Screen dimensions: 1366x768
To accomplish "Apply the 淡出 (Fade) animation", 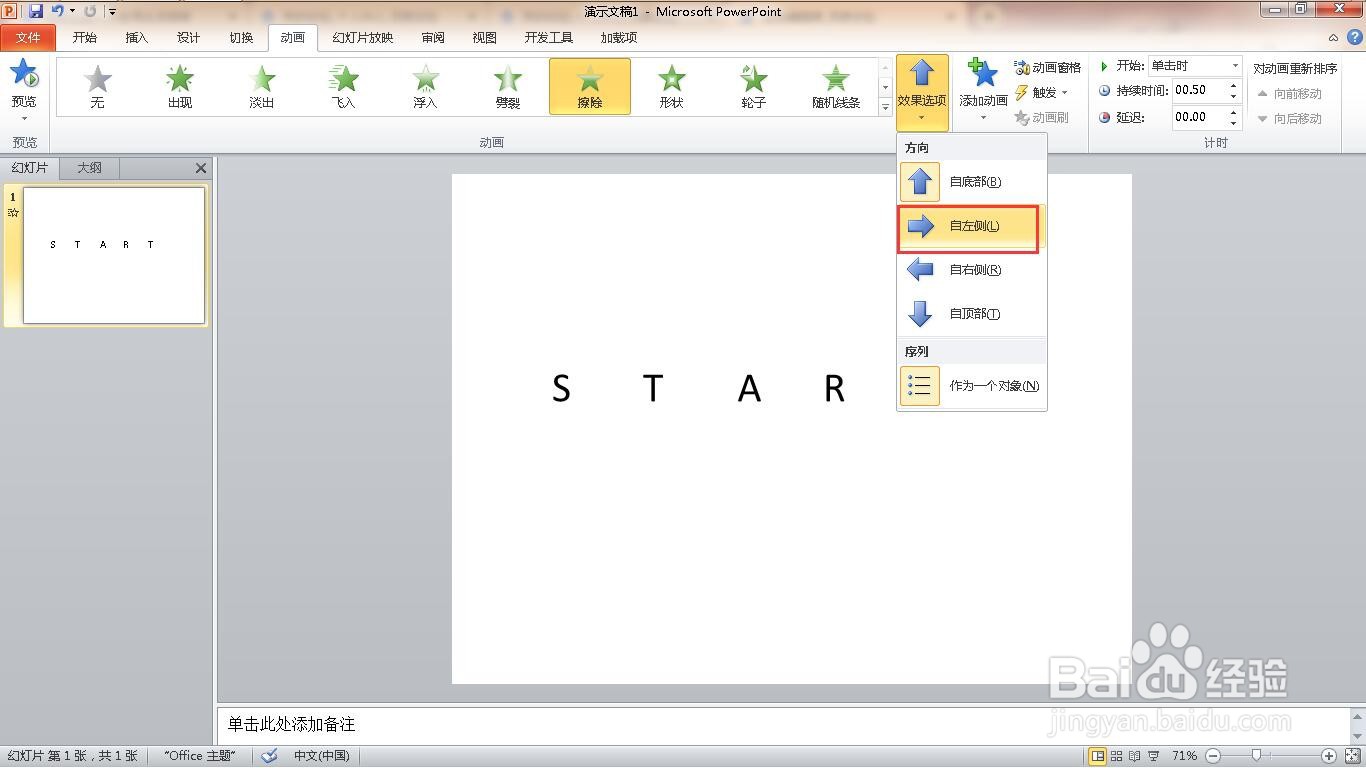I will point(261,86).
